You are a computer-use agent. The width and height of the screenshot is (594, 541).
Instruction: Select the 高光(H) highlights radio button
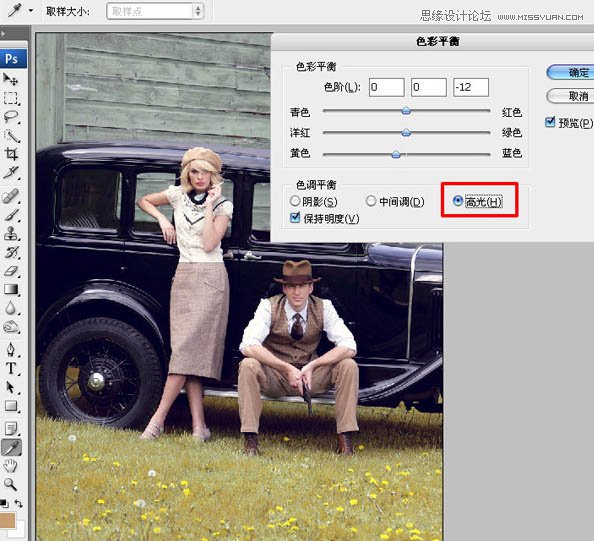click(x=458, y=201)
